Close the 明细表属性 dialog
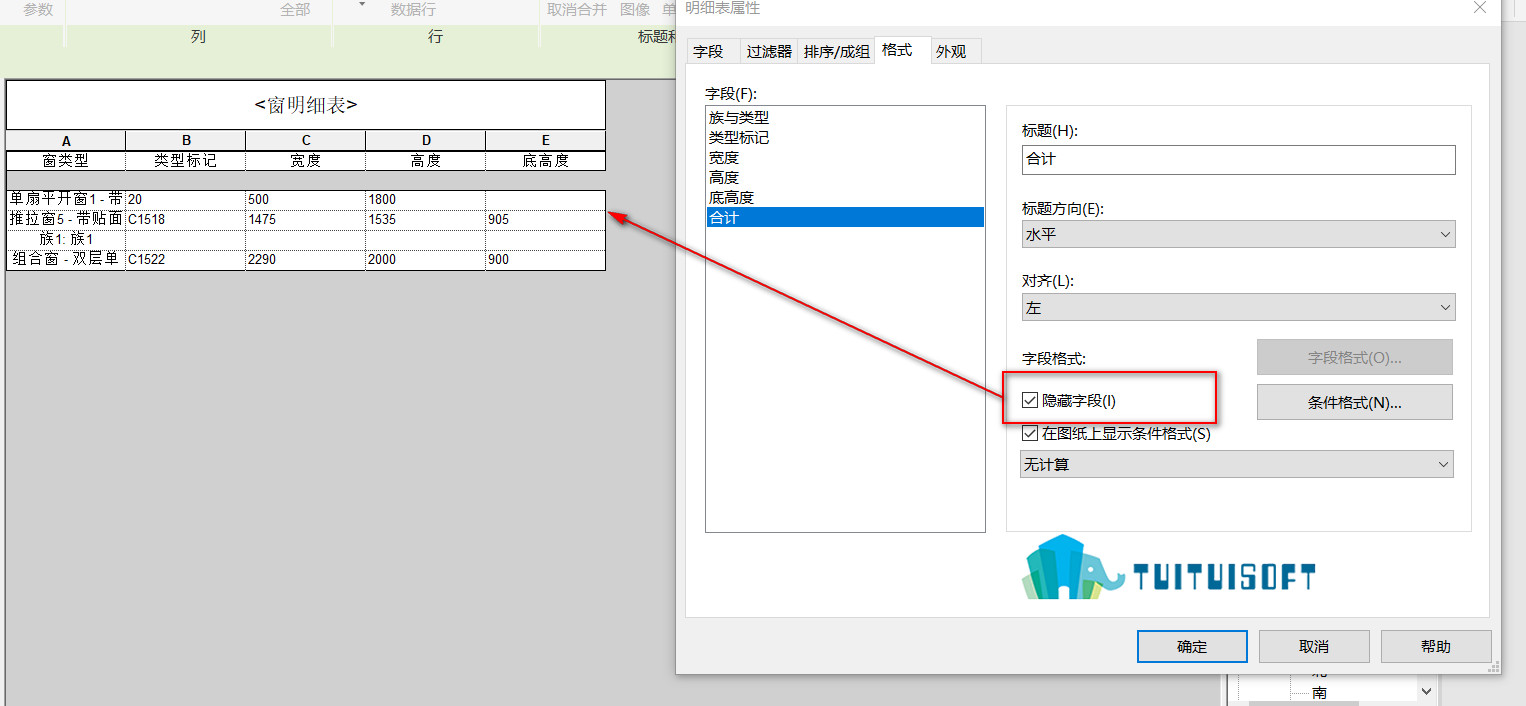Viewport: 1526px width, 706px height. (1480, 8)
